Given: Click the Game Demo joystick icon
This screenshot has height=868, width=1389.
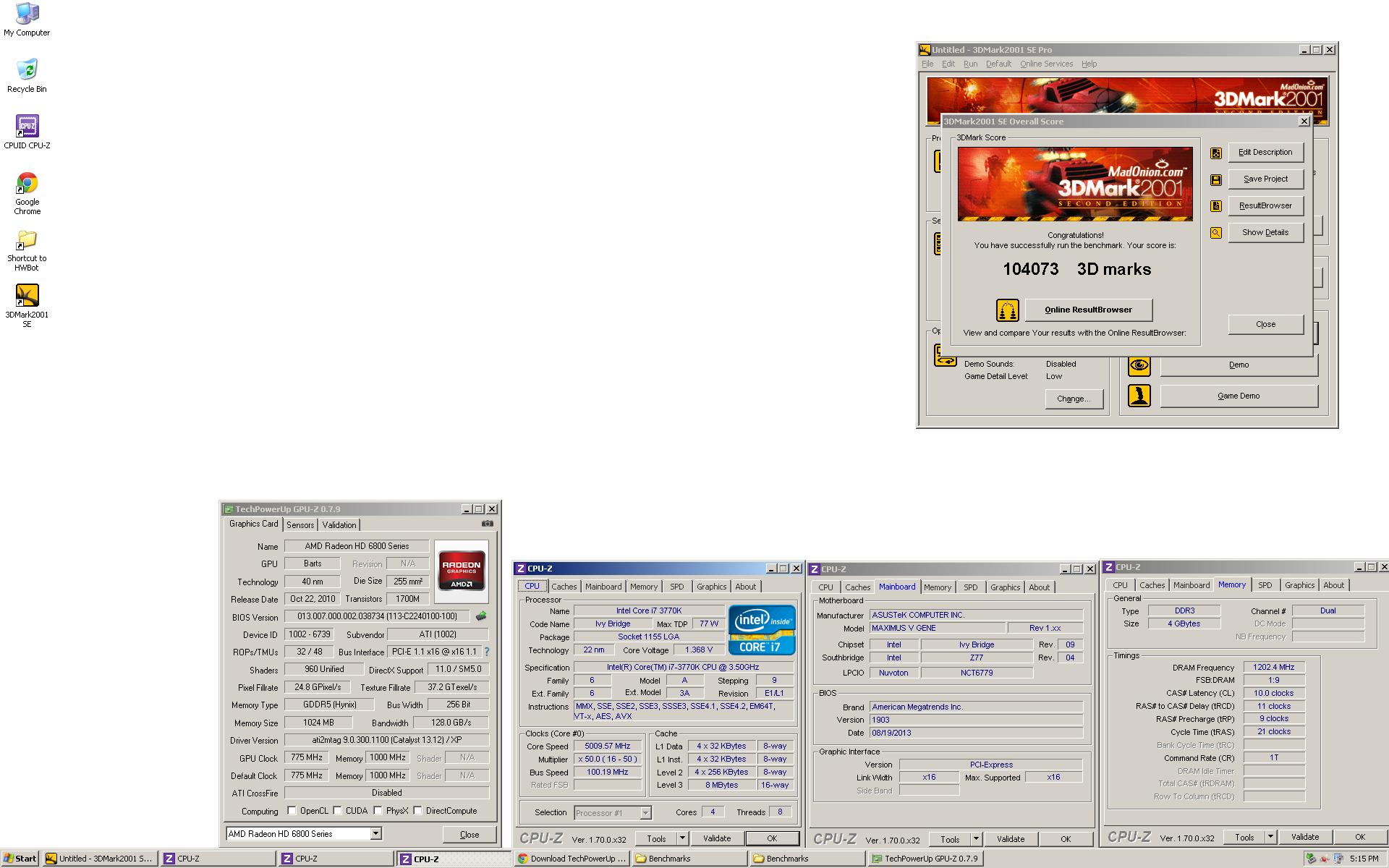Looking at the screenshot, I should pos(1139,396).
